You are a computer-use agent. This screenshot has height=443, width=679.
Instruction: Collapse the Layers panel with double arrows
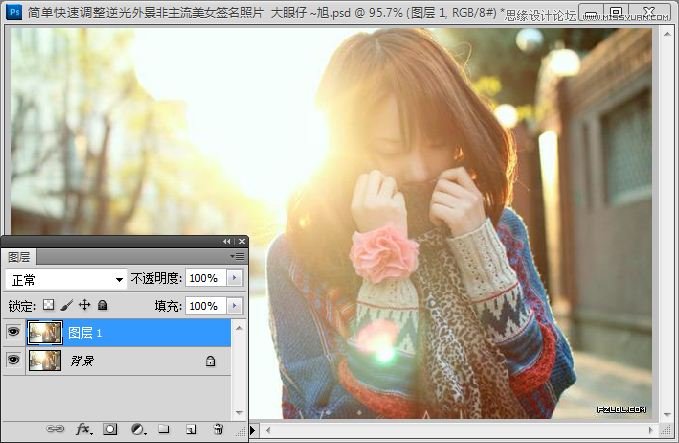226,242
